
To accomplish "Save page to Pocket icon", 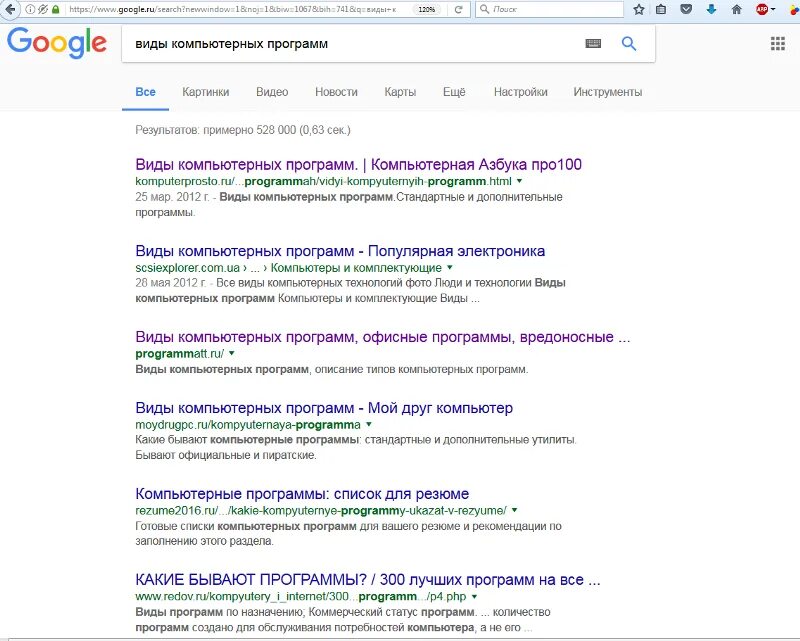I will tap(686, 9).
